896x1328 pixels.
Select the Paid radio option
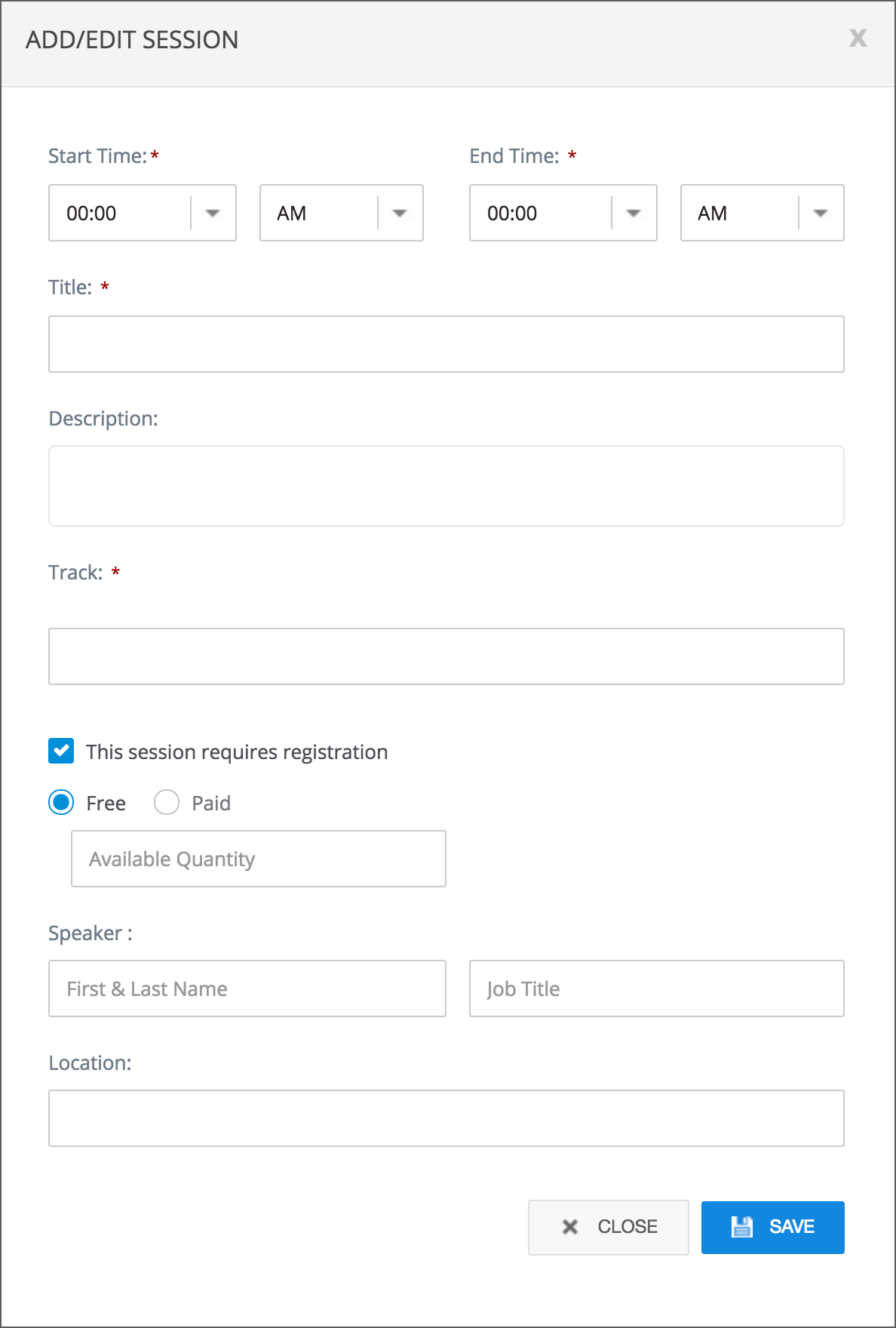click(167, 802)
